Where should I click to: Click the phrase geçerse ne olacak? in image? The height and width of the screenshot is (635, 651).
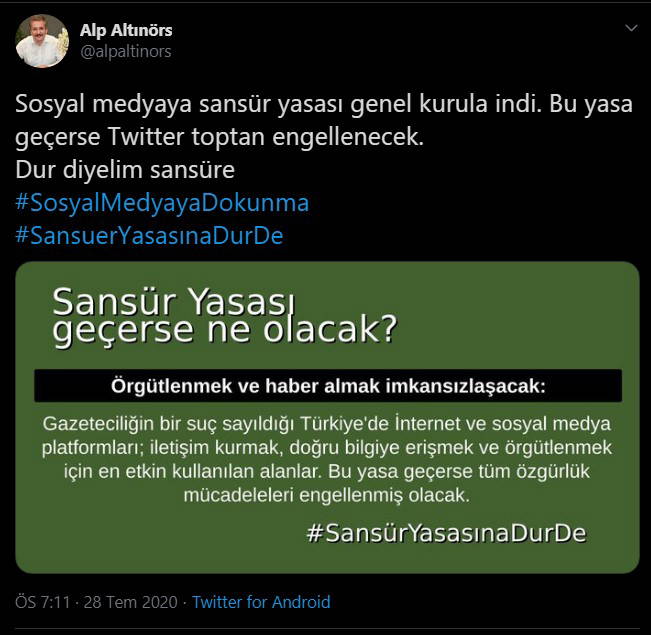225,331
